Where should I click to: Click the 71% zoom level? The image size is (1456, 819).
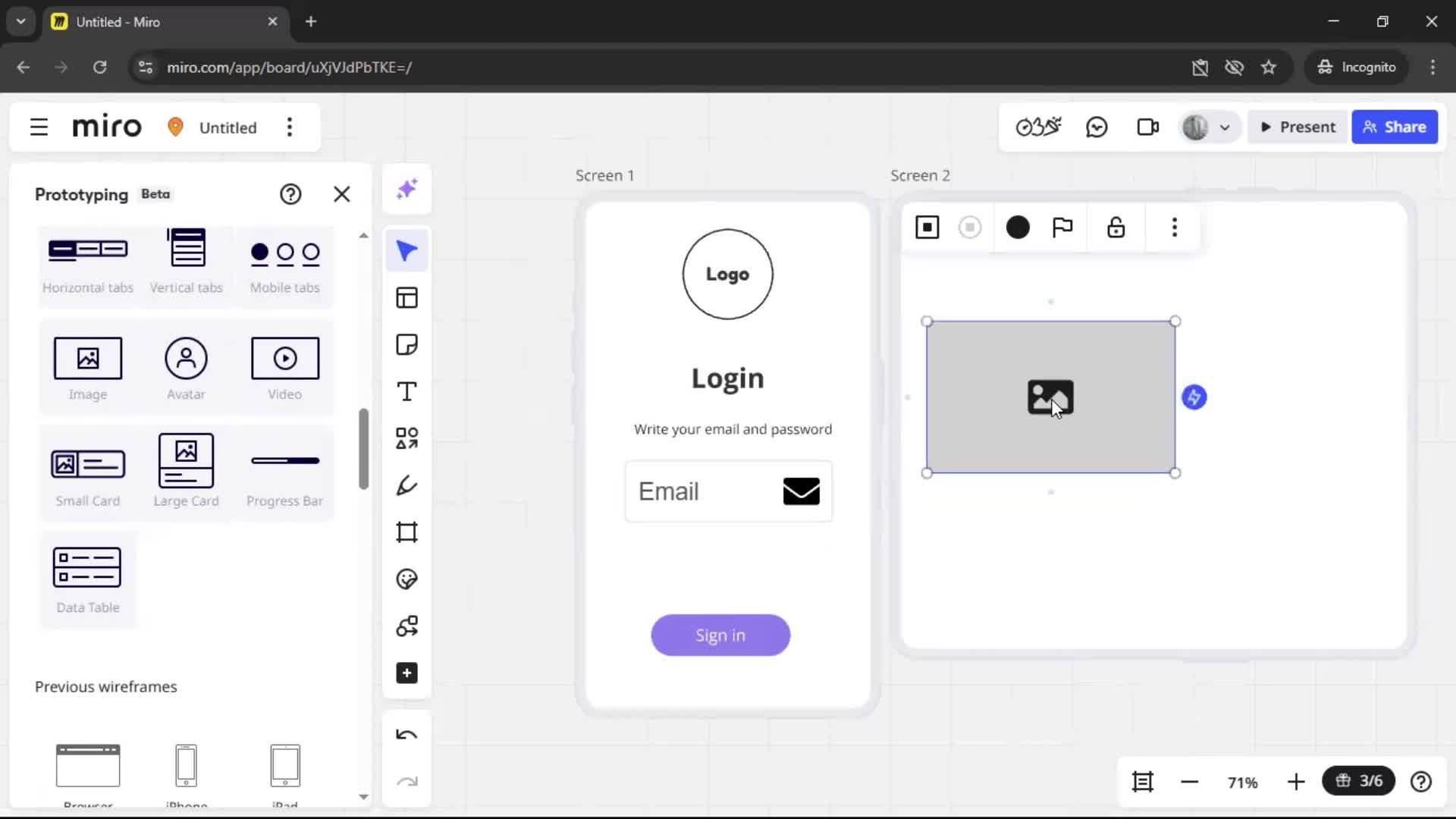pyautogui.click(x=1243, y=783)
